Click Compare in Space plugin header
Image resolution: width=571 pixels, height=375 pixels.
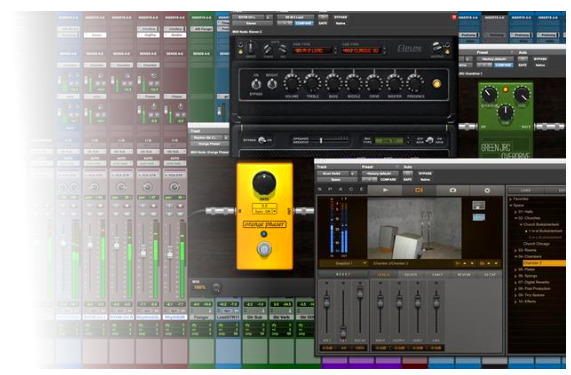pos(388,179)
